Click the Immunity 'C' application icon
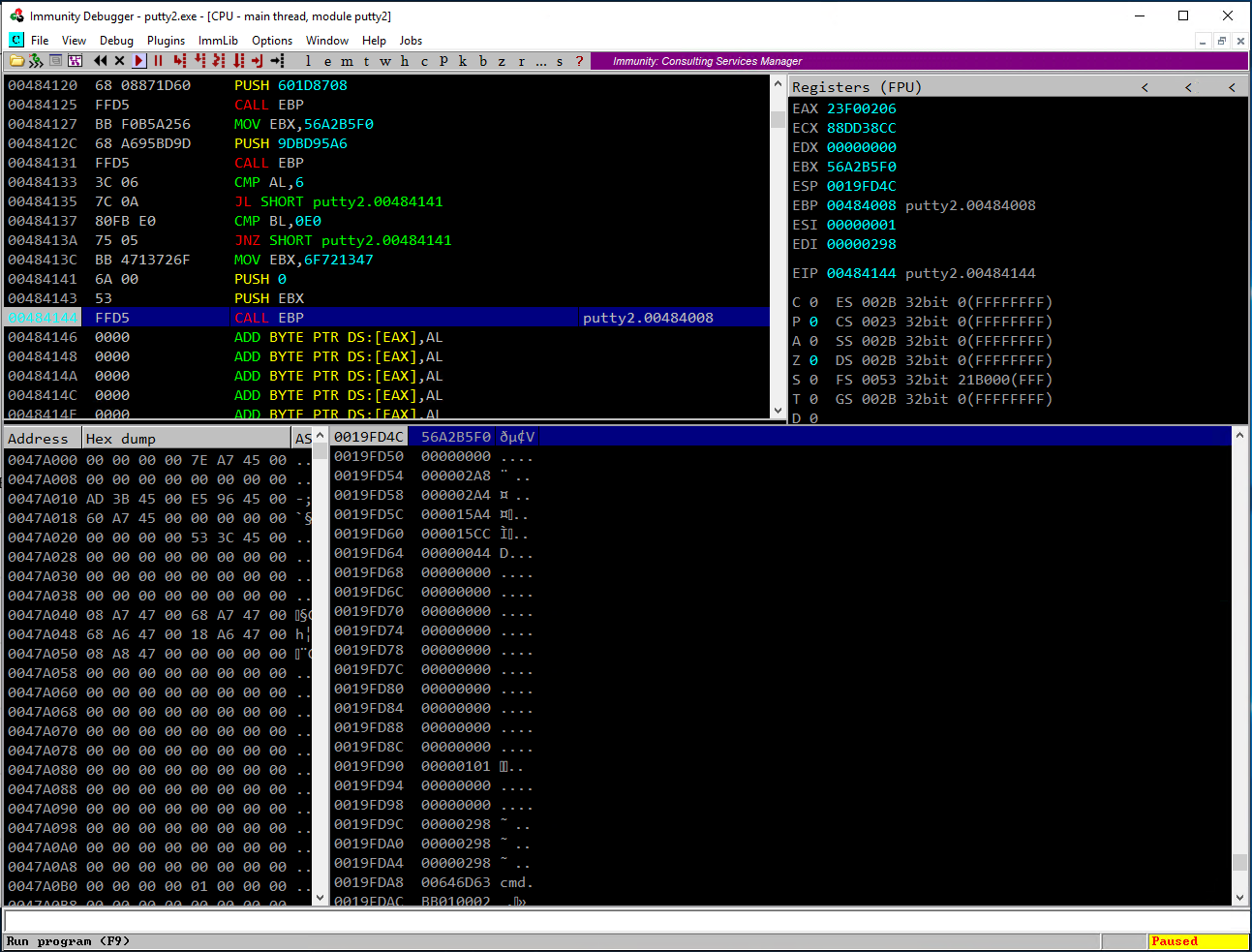1252x952 pixels. pyautogui.click(x=16, y=40)
